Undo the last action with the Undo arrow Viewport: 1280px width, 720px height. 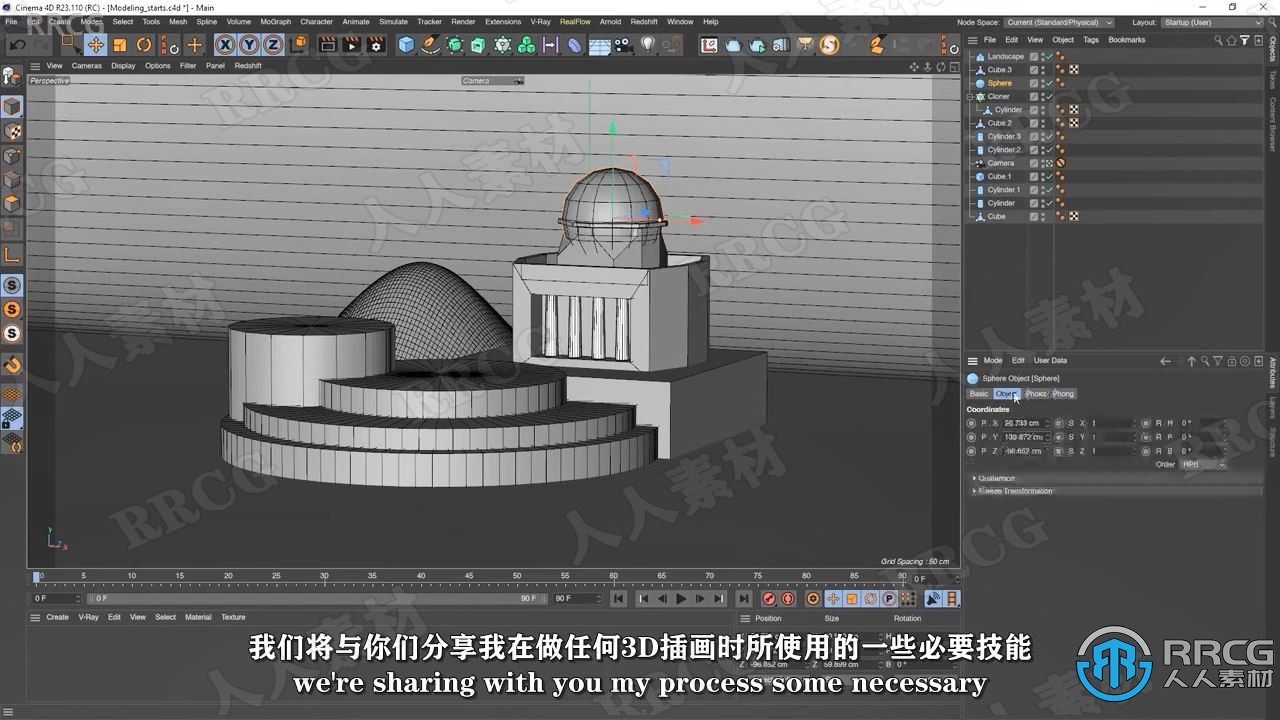17,45
